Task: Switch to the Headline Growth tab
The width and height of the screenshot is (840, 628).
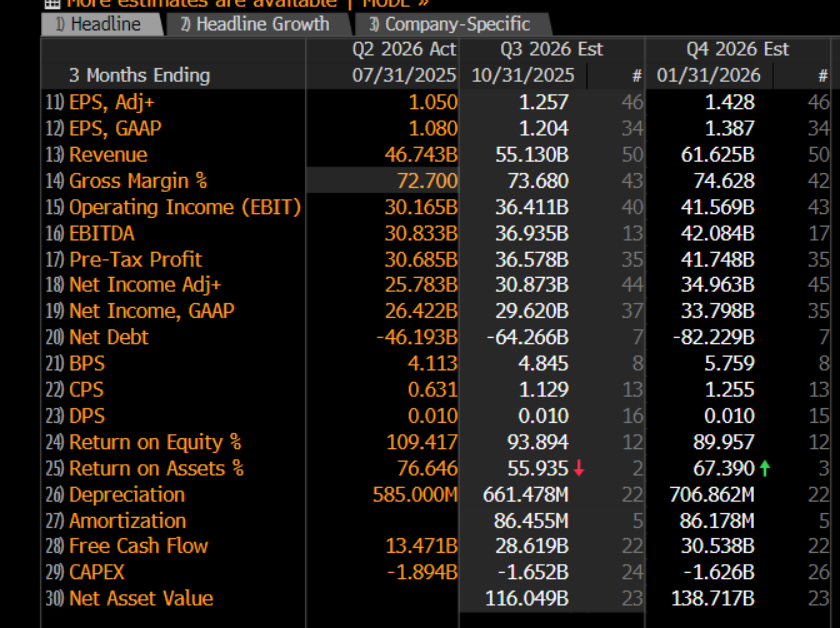Action: (x=255, y=24)
